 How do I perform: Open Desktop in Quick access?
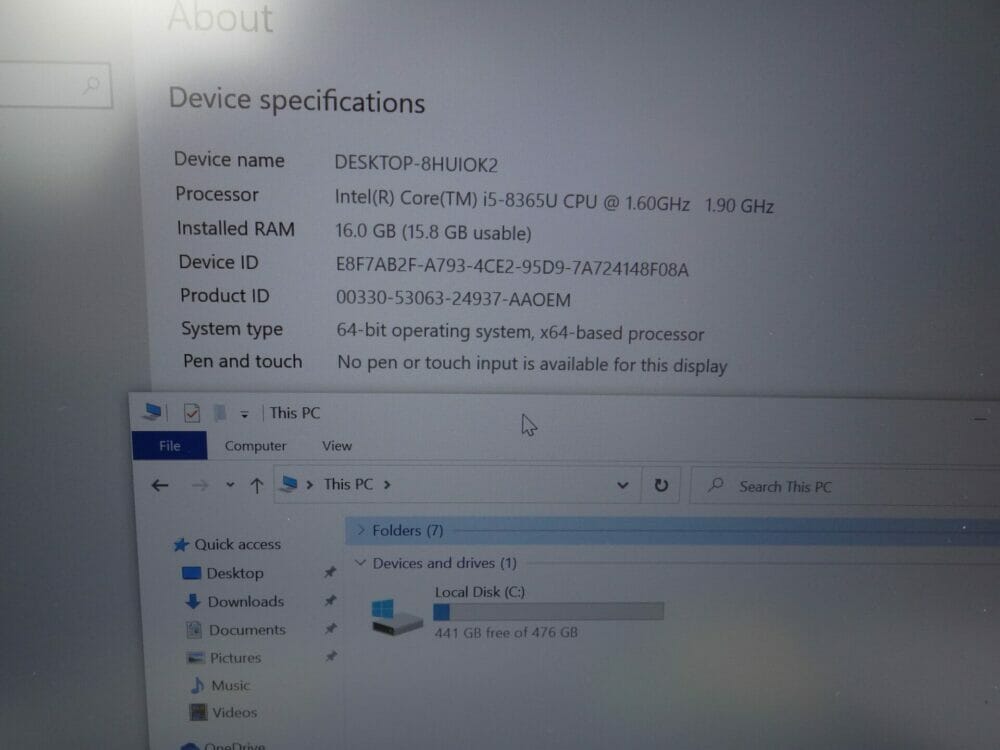click(235, 573)
